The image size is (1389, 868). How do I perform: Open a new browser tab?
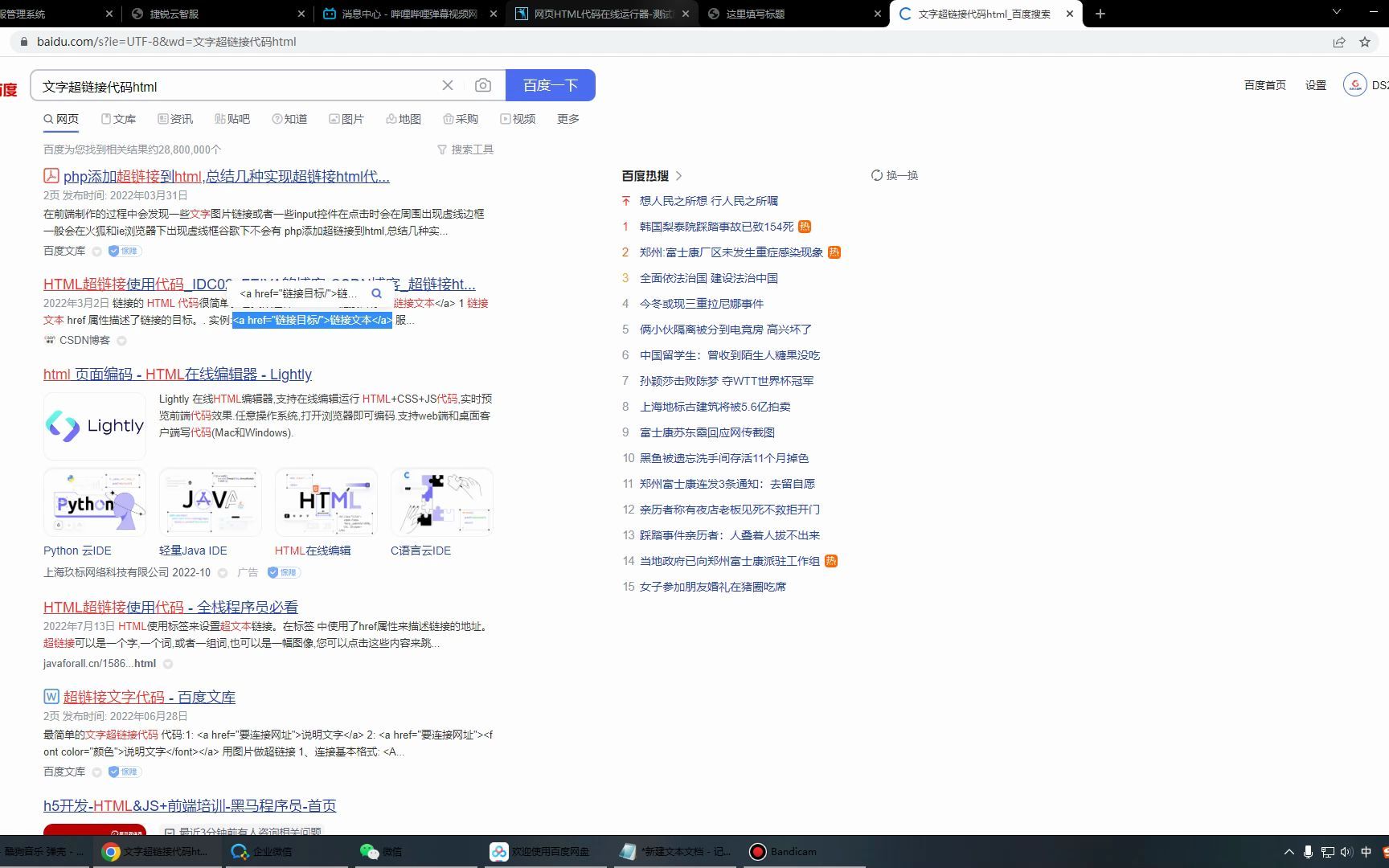click(1100, 14)
